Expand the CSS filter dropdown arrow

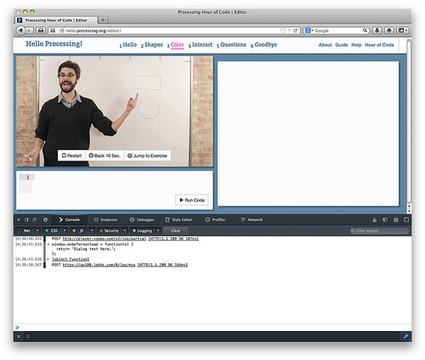[65, 231]
